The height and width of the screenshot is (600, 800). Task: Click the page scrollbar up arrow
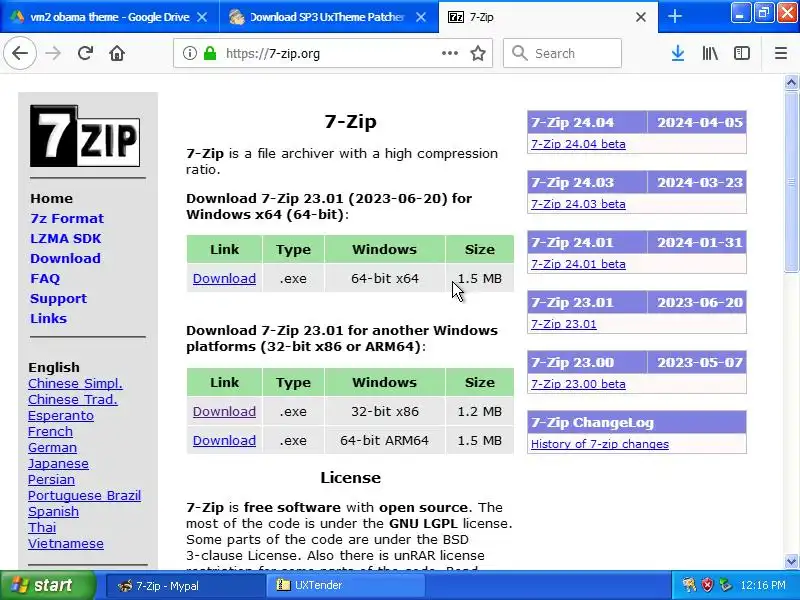tap(791, 82)
